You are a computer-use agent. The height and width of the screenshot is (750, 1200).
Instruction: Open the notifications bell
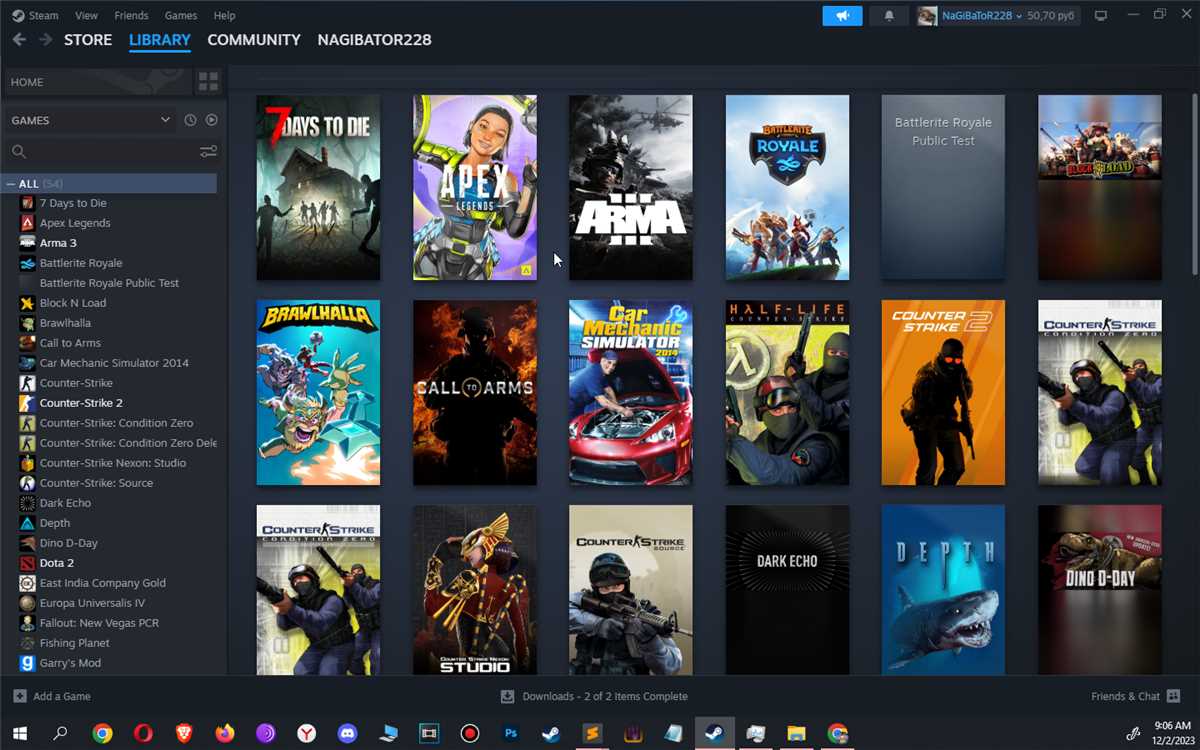pyautogui.click(x=889, y=16)
